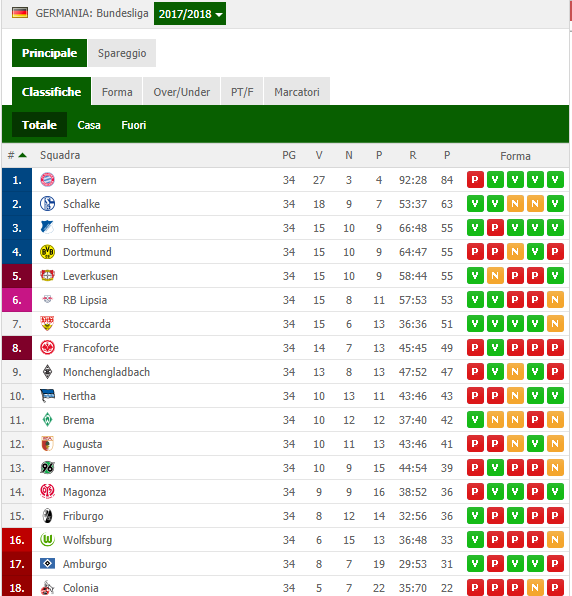Show the Fuori standings

134,125
